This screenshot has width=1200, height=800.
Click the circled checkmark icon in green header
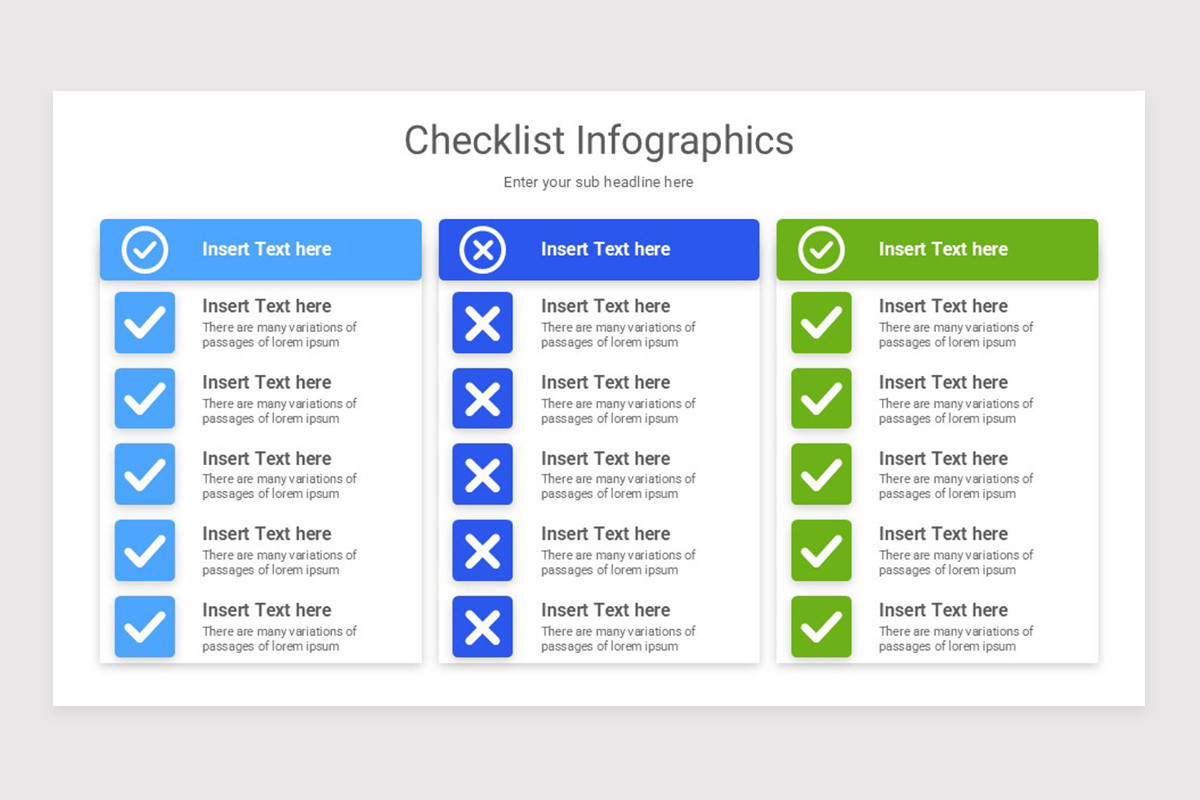coord(821,249)
